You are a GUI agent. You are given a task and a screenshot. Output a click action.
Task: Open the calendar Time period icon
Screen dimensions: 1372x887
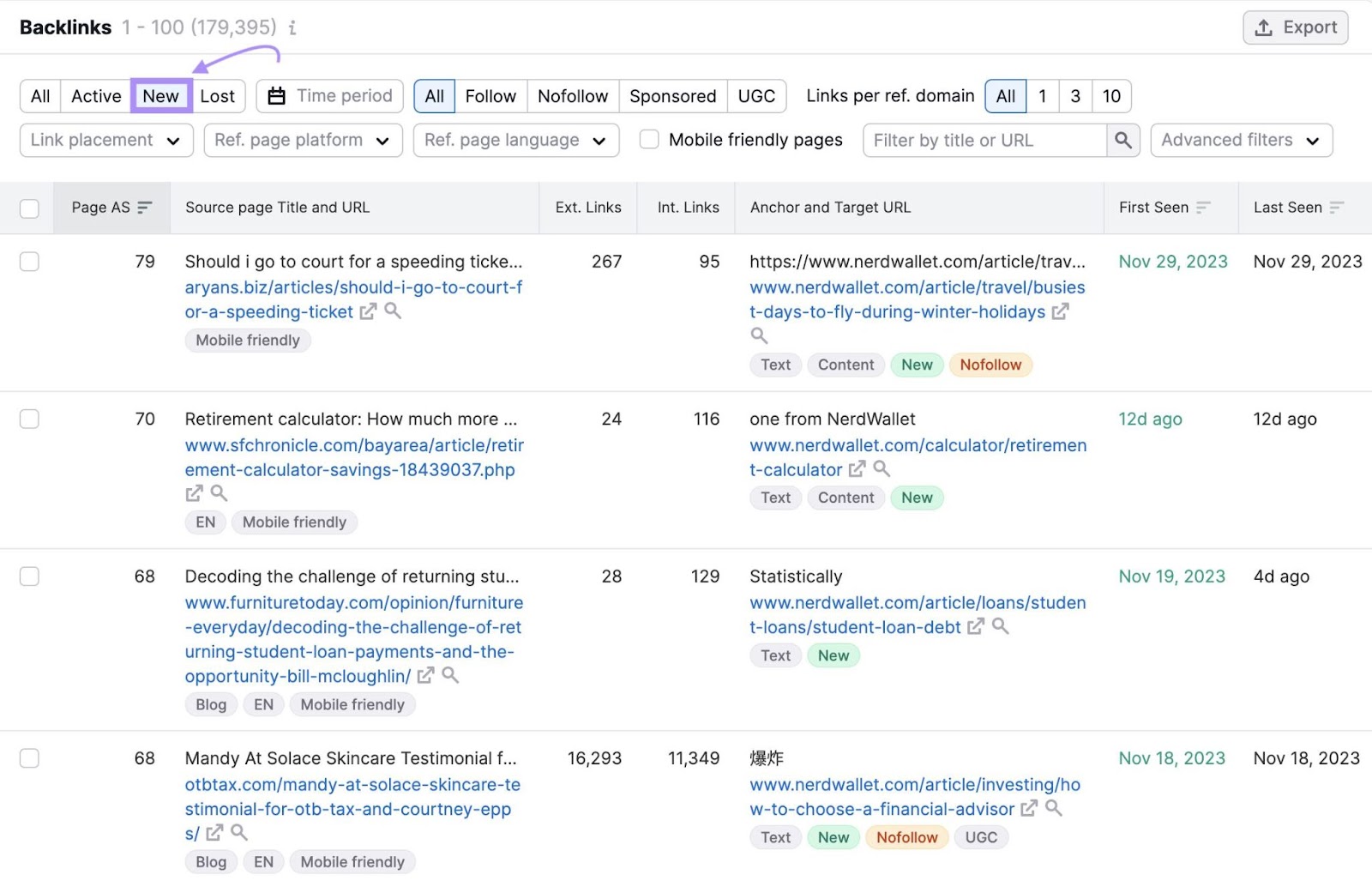click(x=276, y=96)
